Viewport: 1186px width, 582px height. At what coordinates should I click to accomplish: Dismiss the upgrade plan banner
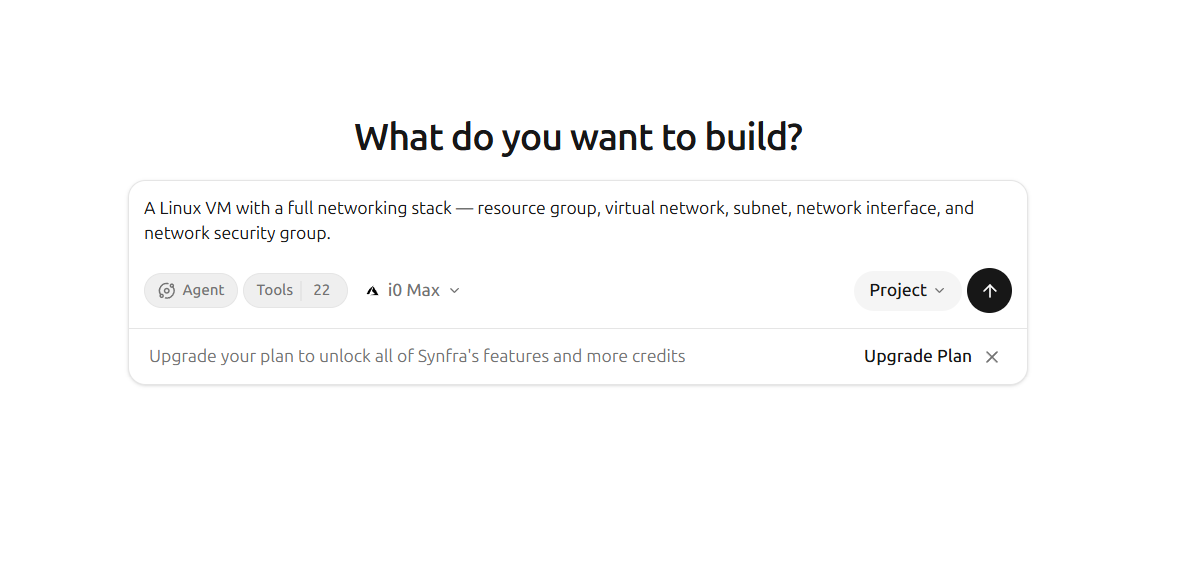point(992,356)
